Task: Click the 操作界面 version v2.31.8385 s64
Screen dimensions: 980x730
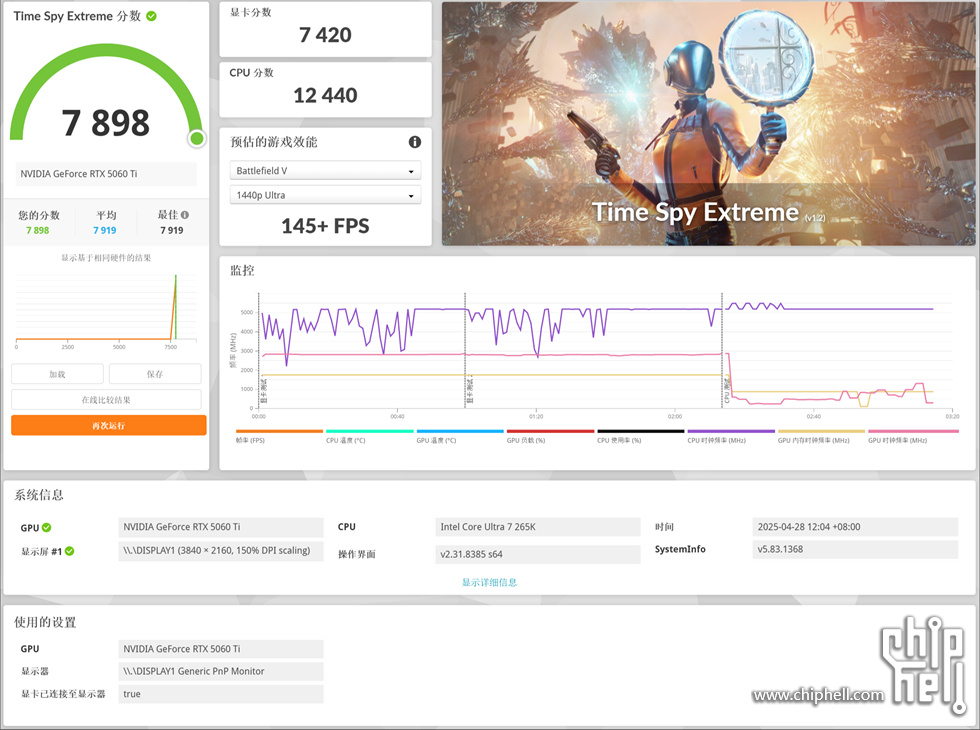Action: [538, 554]
